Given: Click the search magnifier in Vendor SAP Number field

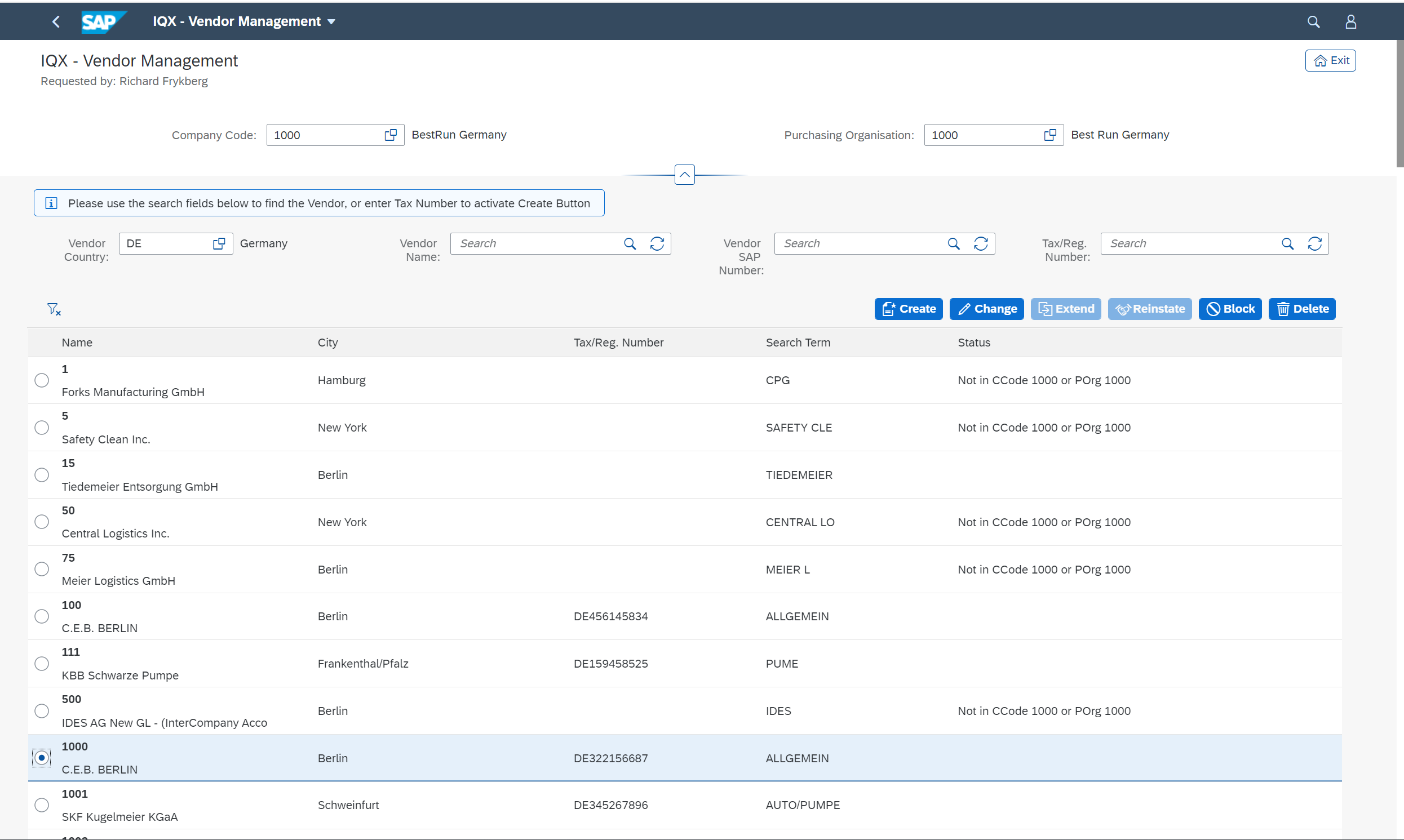Looking at the screenshot, I should tap(954, 243).
